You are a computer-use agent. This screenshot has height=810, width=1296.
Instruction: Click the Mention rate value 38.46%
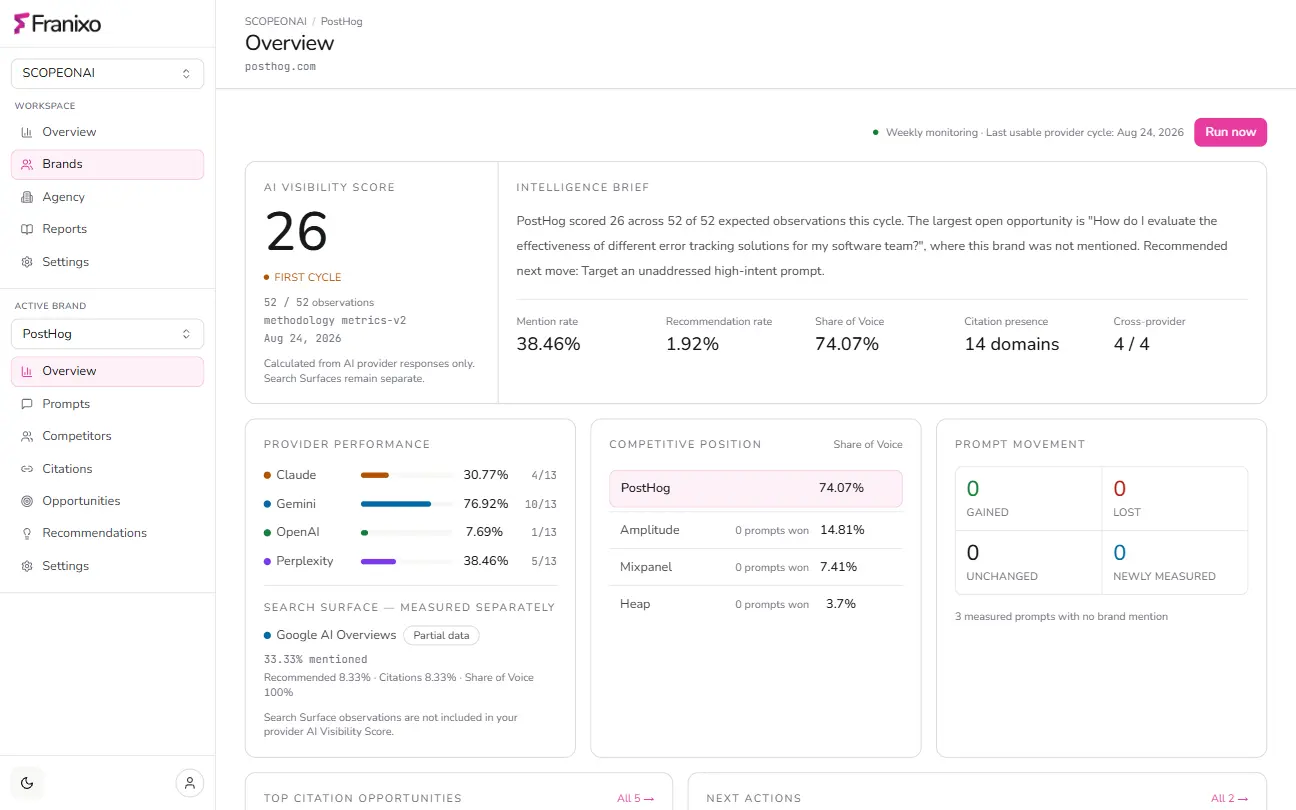coord(548,344)
